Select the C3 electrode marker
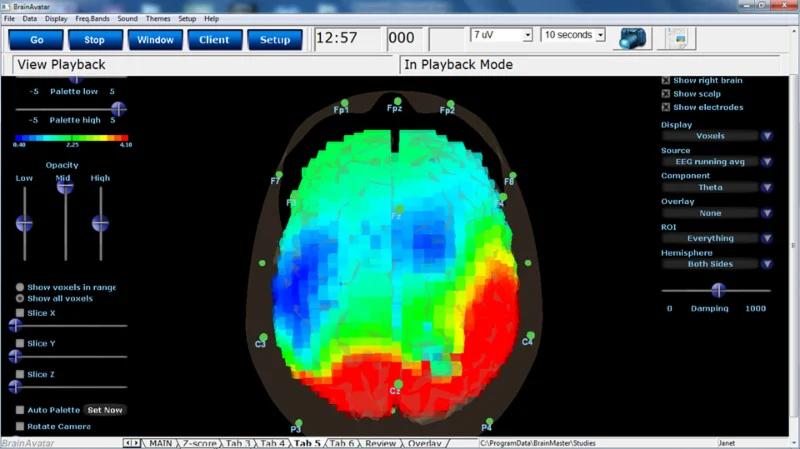The image size is (800, 449). point(263,337)
